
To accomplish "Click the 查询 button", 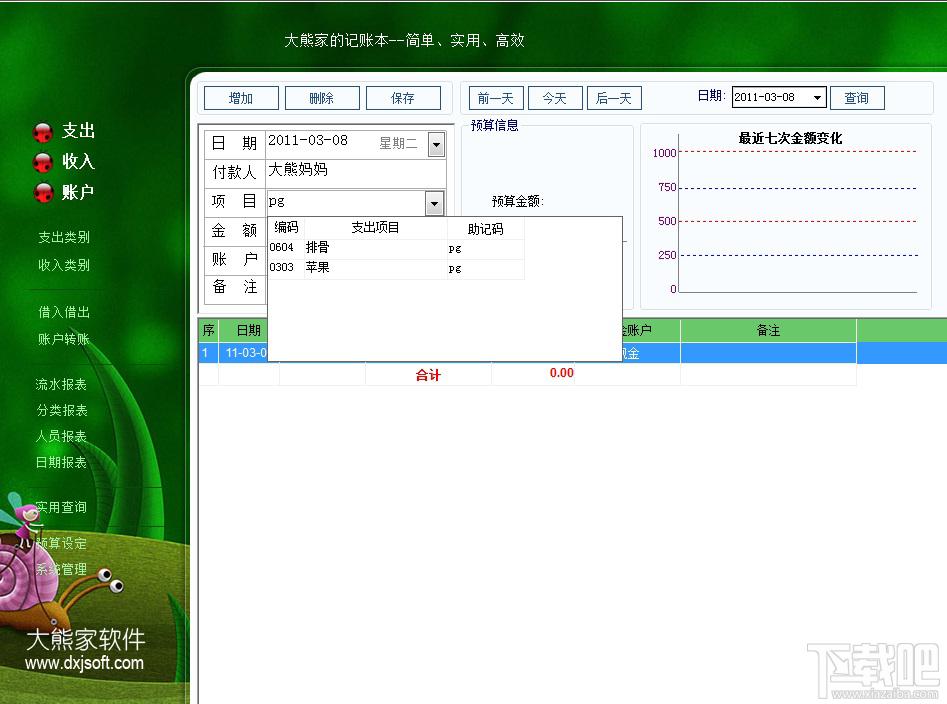I will [x=857, y=98].
